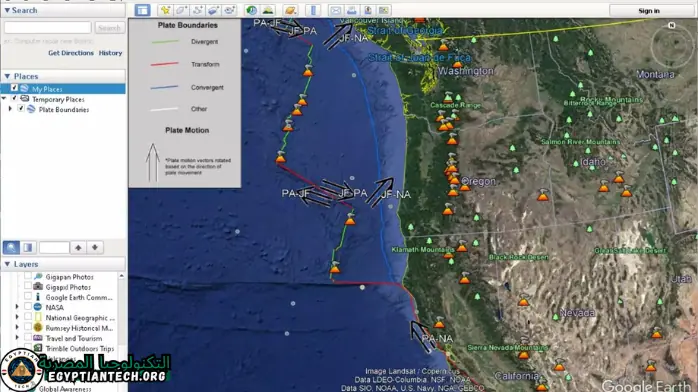Collapse the Places panel
The image size is (698, 392).
(7, 77)
